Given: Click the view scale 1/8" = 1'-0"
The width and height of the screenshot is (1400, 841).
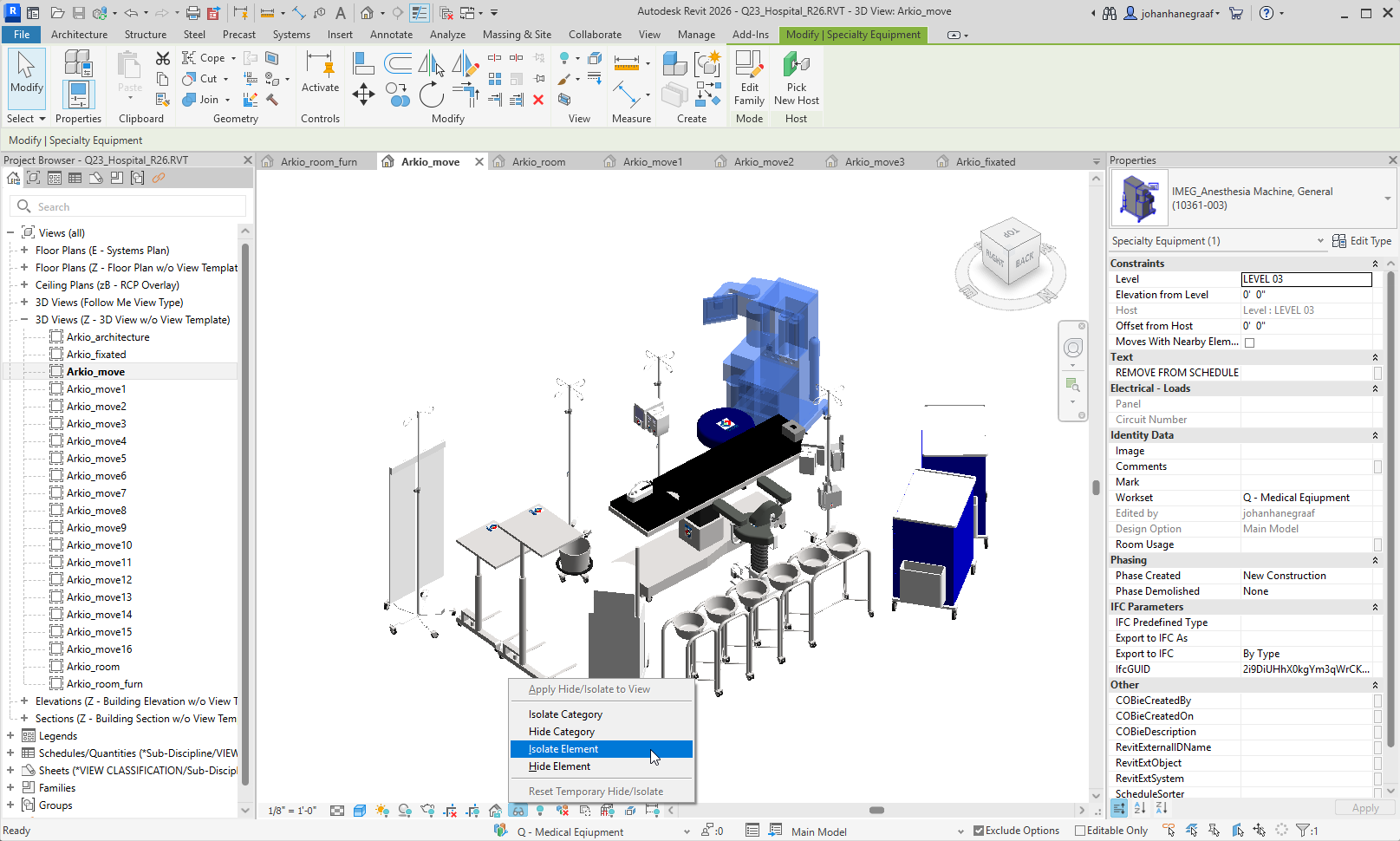Looking at the screenshot, I should (x=292, y=811).
